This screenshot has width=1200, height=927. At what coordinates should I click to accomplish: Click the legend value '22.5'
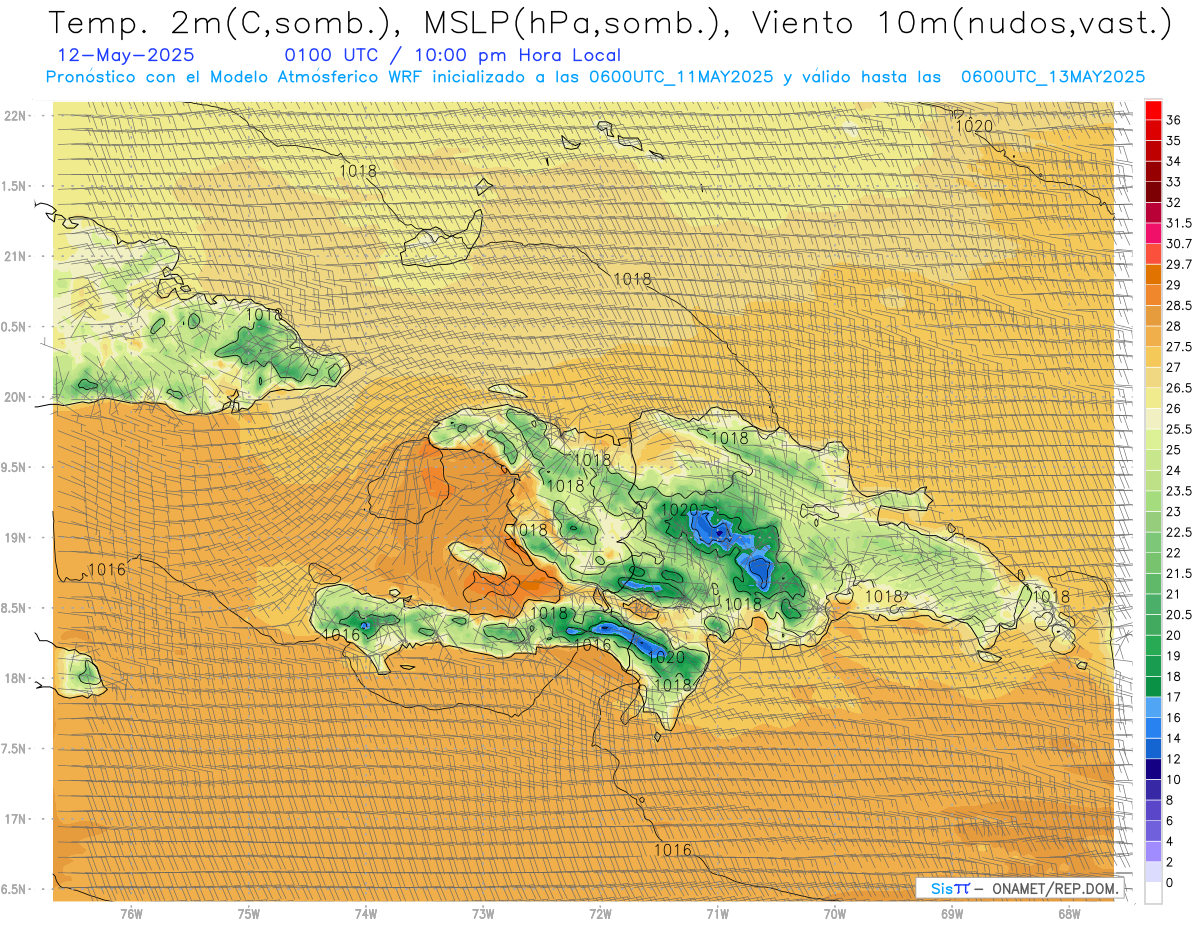(x=1178, y=532)
